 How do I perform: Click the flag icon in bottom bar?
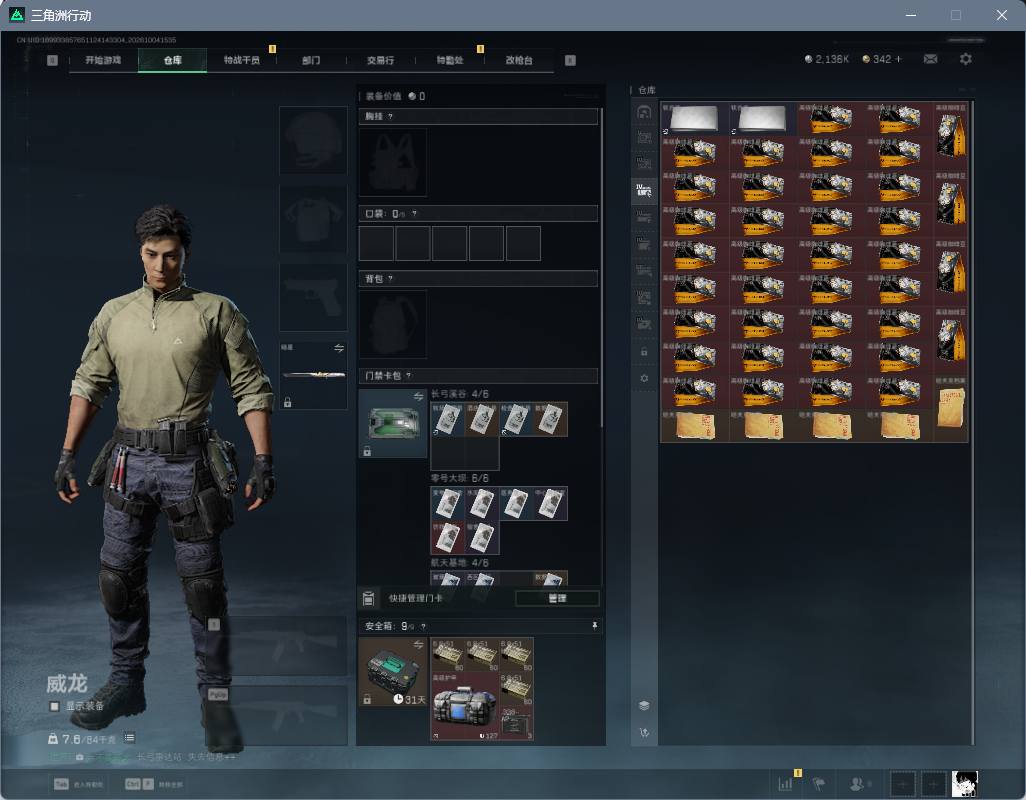coord(818,783)
